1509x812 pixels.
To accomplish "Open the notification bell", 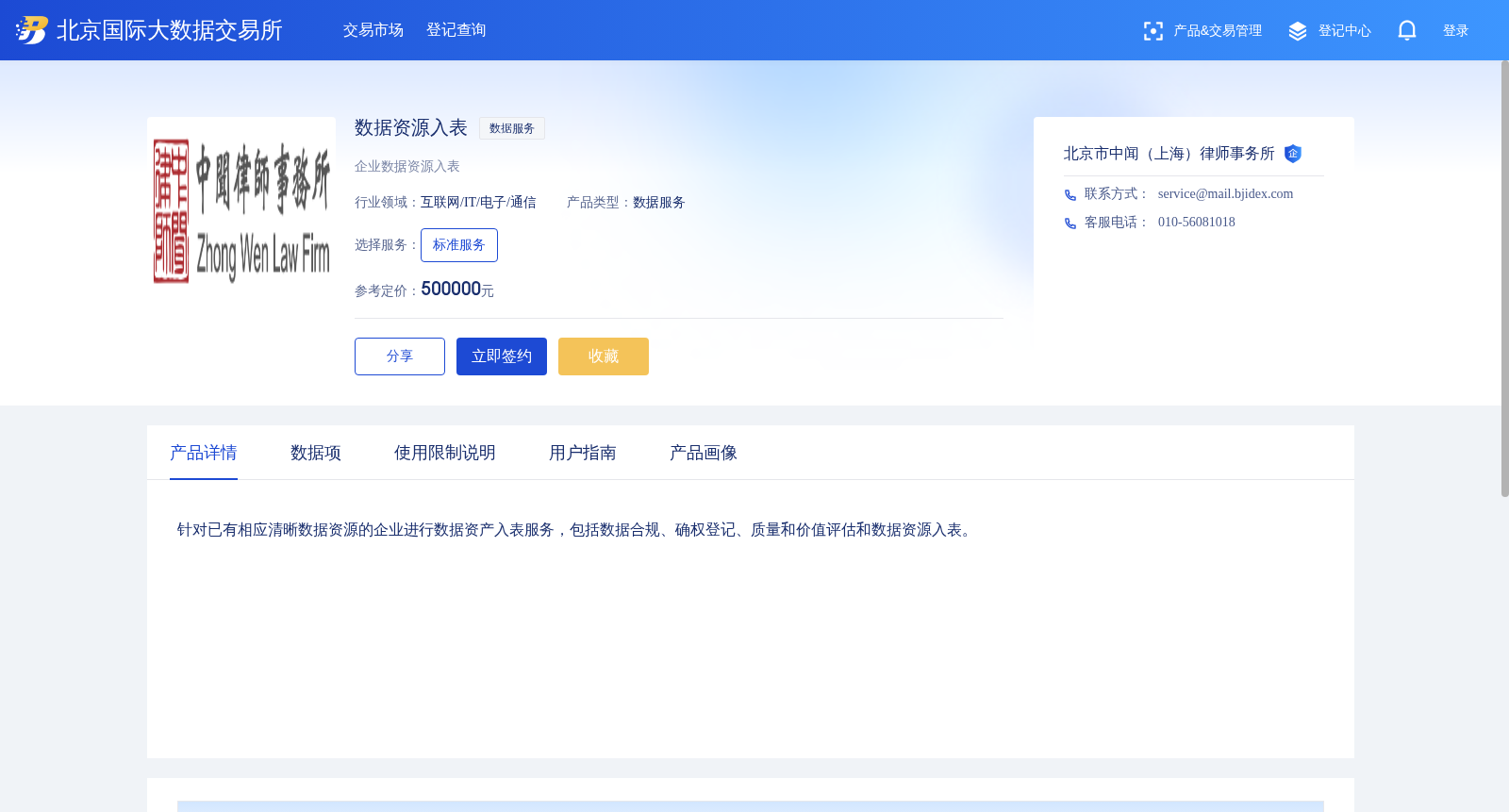I will [x=1407, y=31].
